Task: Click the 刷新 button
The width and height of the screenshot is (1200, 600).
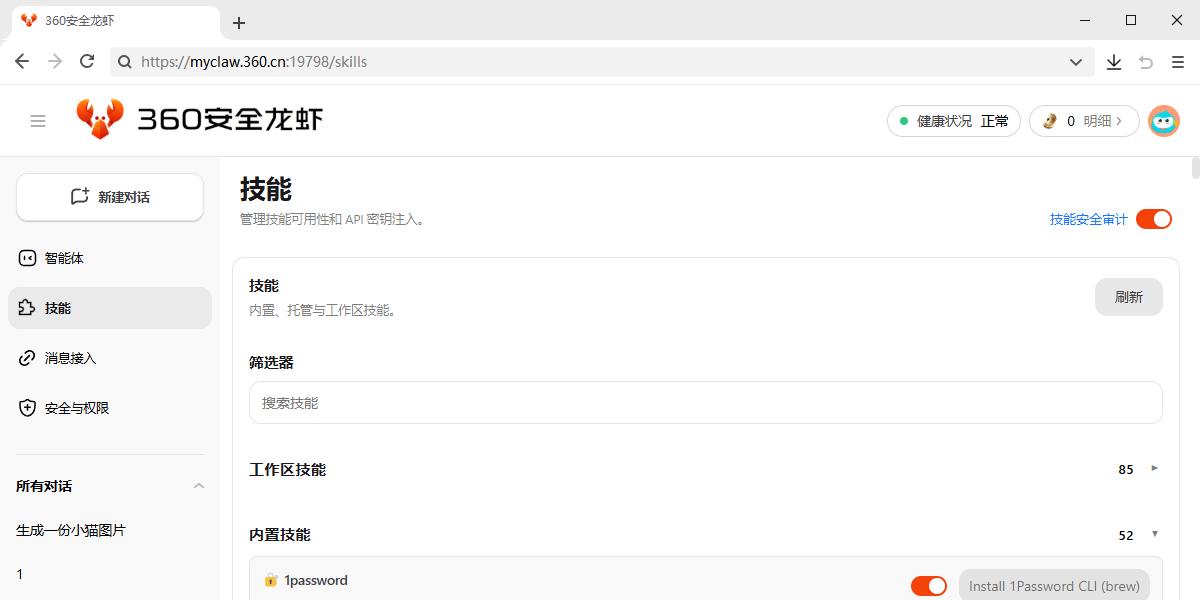Action: [x=1128, y=297]
